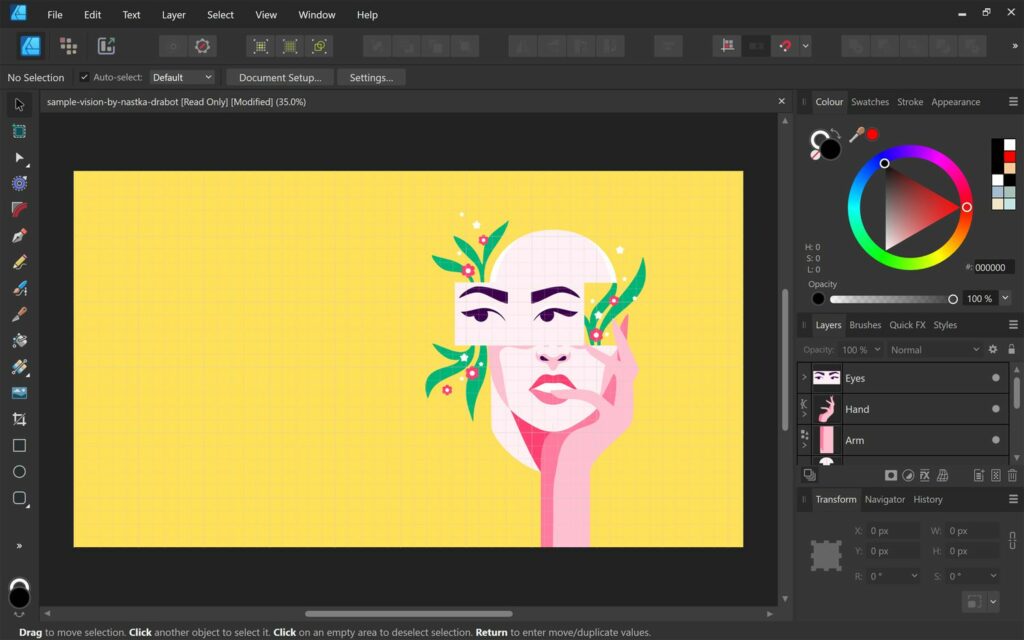1024x640 pixels.
Task: Select the Node tool
Action: (18, 158)
